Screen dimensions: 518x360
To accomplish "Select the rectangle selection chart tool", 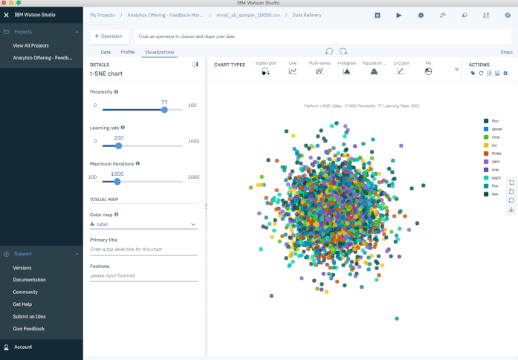I will (x=511, y=182).
